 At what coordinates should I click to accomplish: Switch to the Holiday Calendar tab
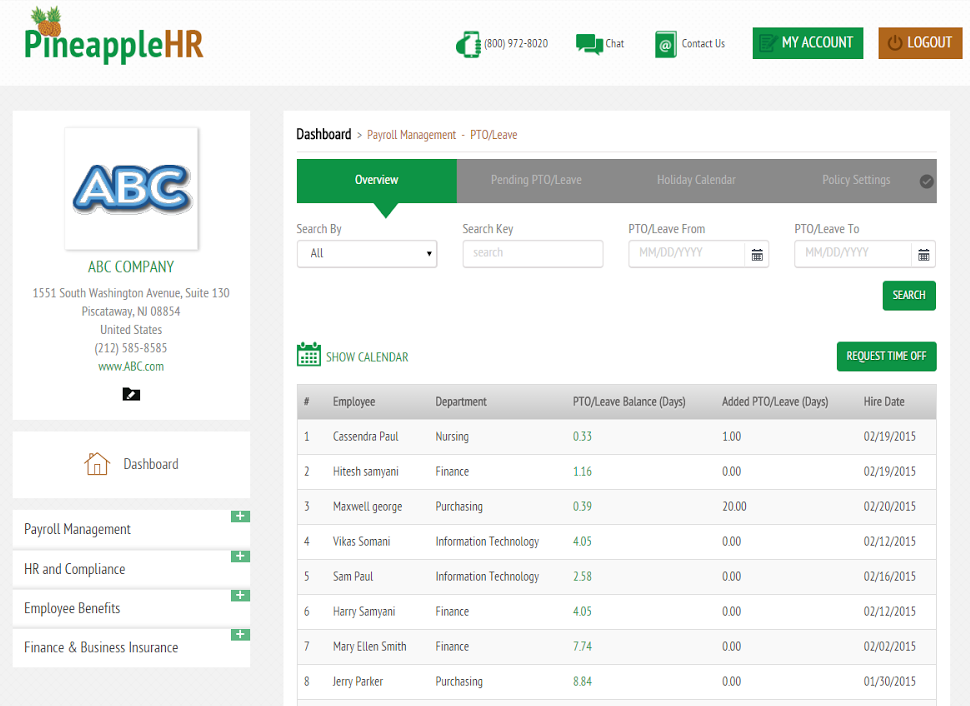(696, 180)
